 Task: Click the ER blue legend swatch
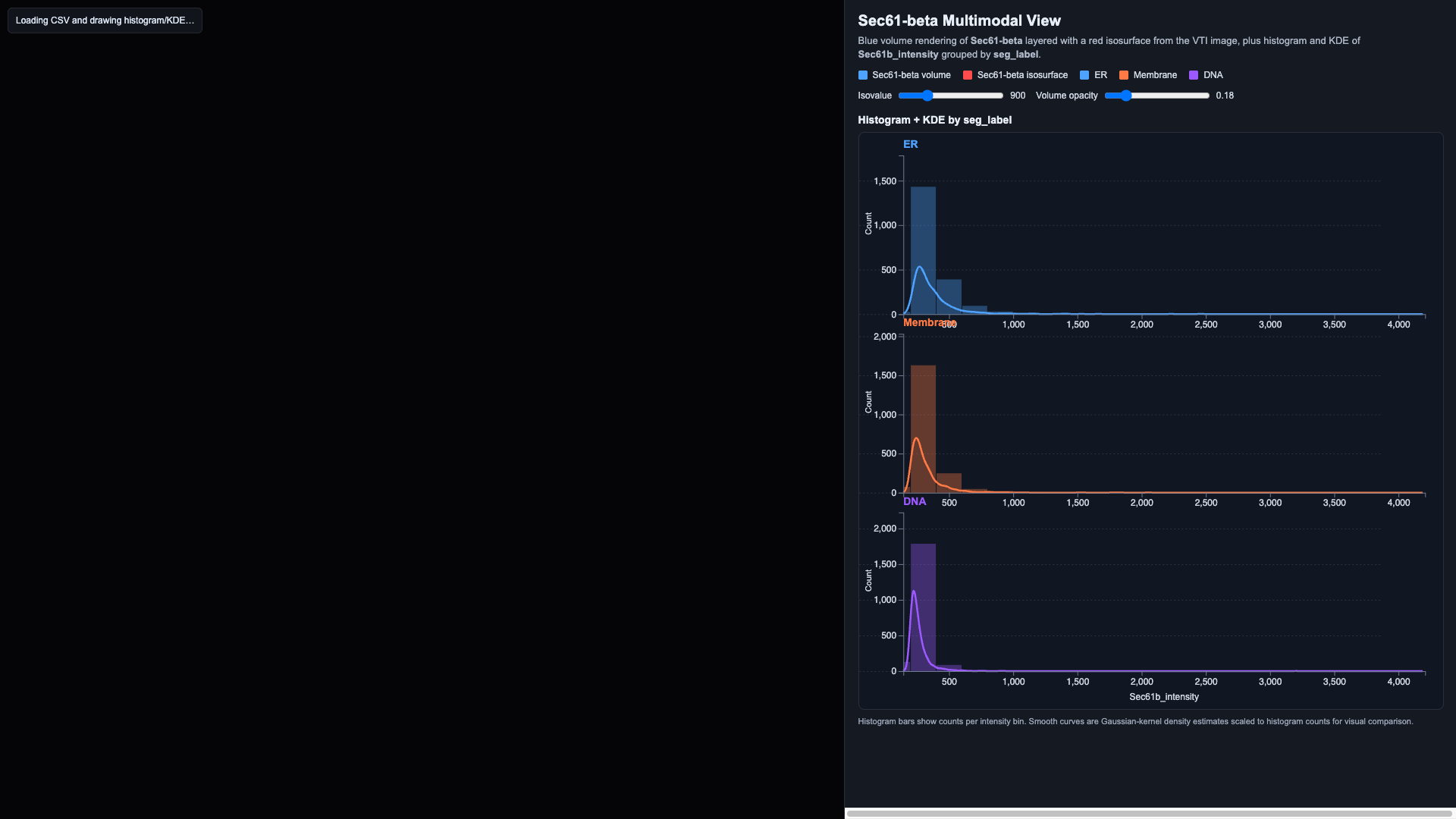[1084, 75]
